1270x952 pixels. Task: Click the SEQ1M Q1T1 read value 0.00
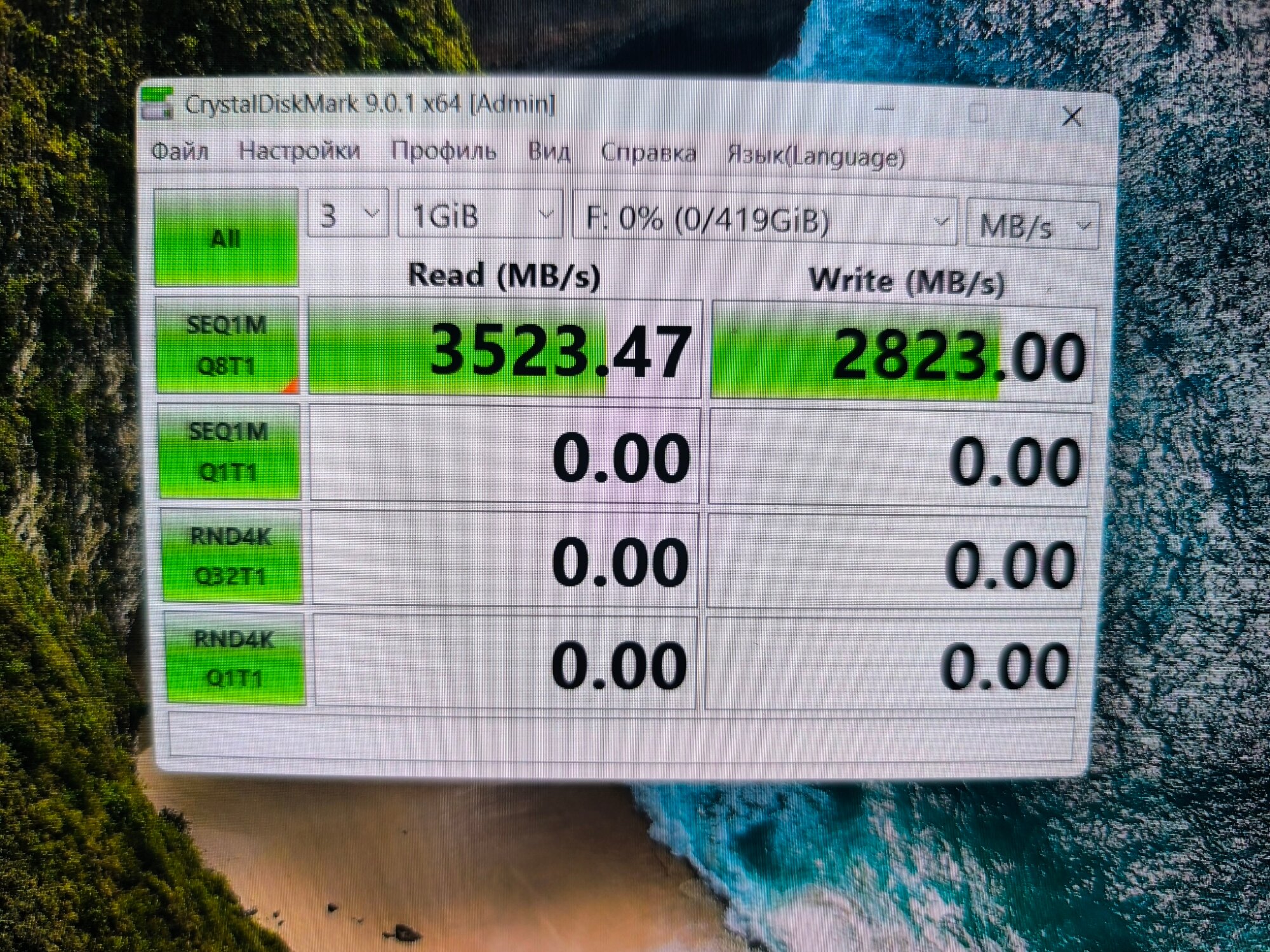[x=505, y=454]
